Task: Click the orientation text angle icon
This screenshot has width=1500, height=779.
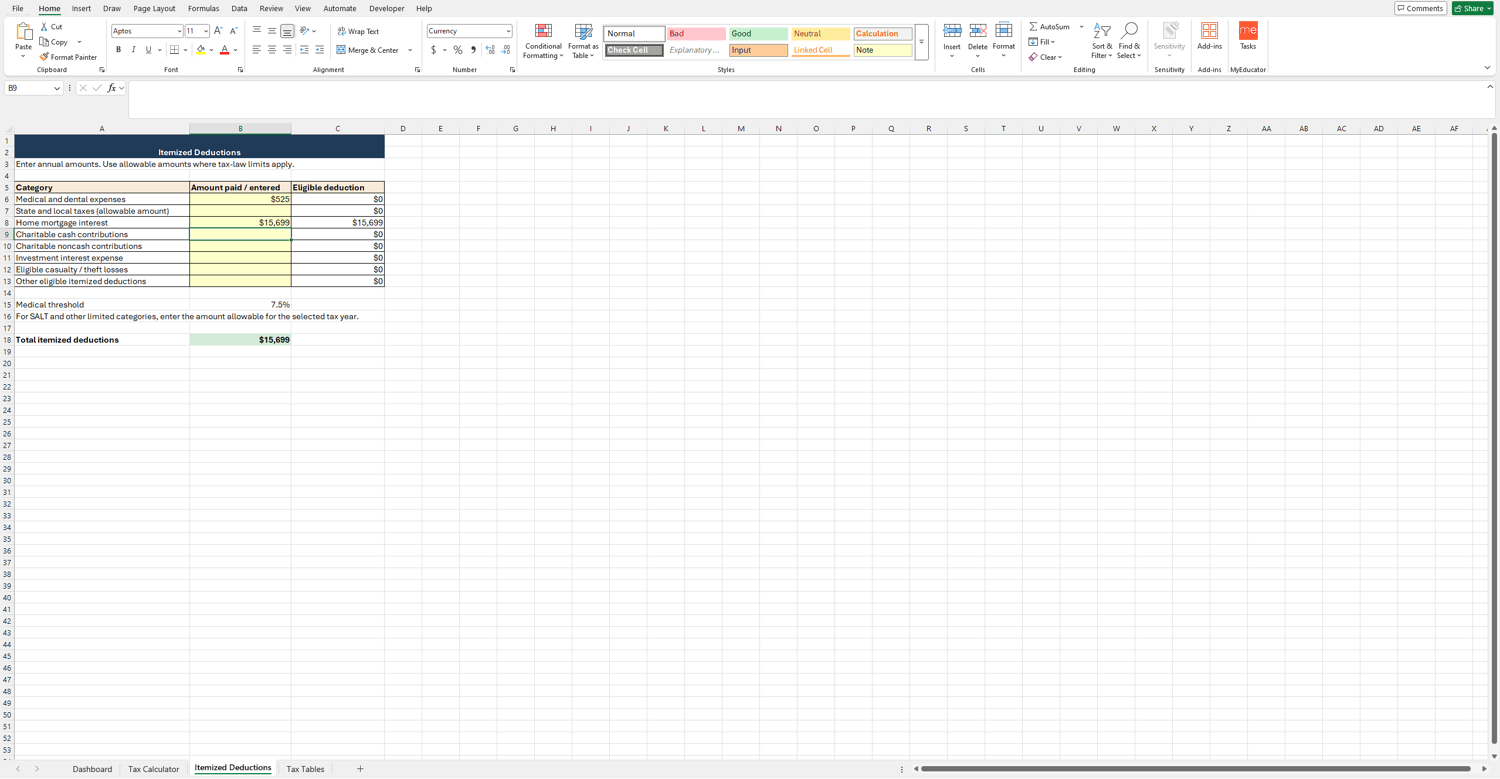Action: 305,31
